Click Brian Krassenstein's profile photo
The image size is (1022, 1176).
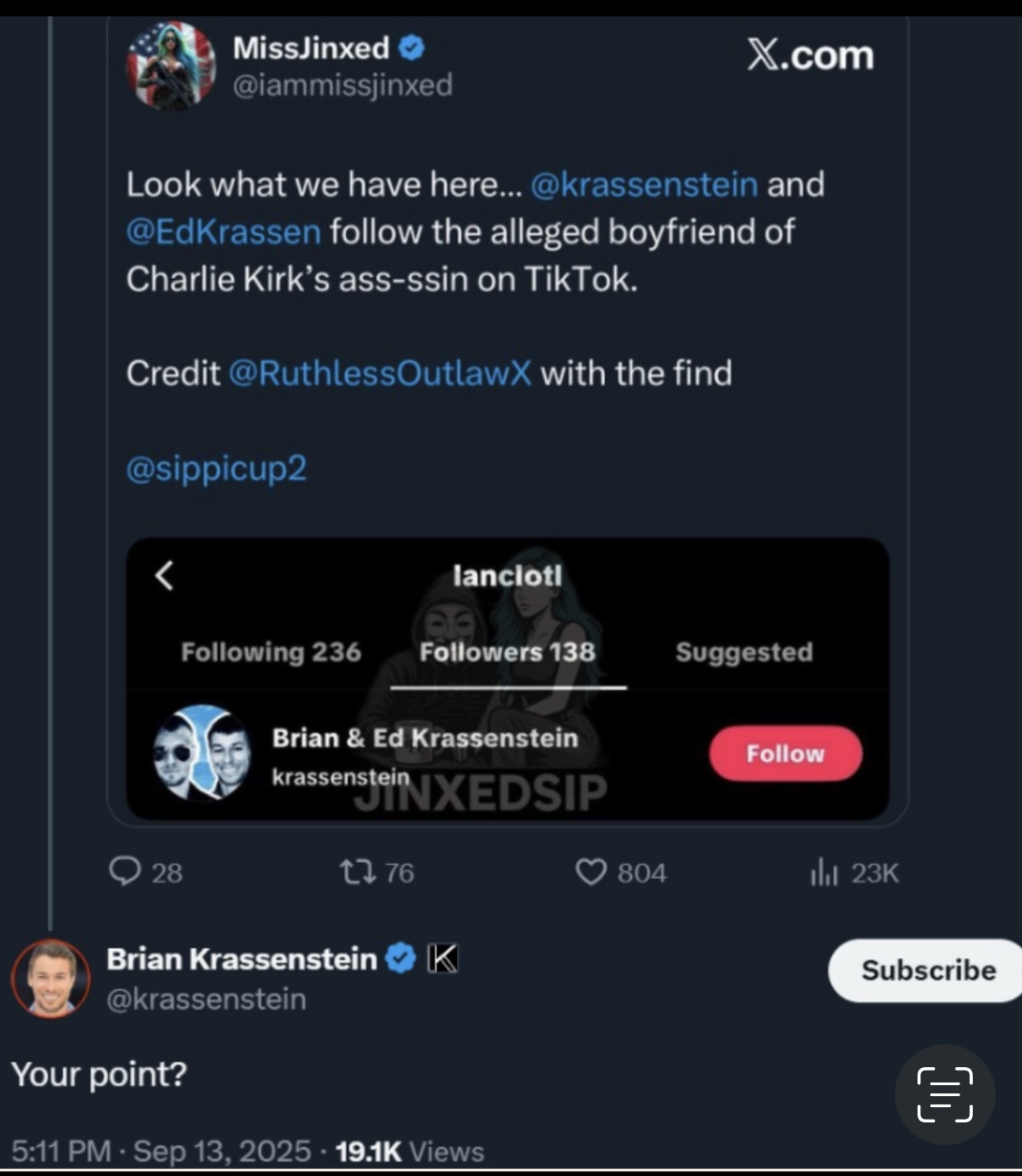pos(51,979)
